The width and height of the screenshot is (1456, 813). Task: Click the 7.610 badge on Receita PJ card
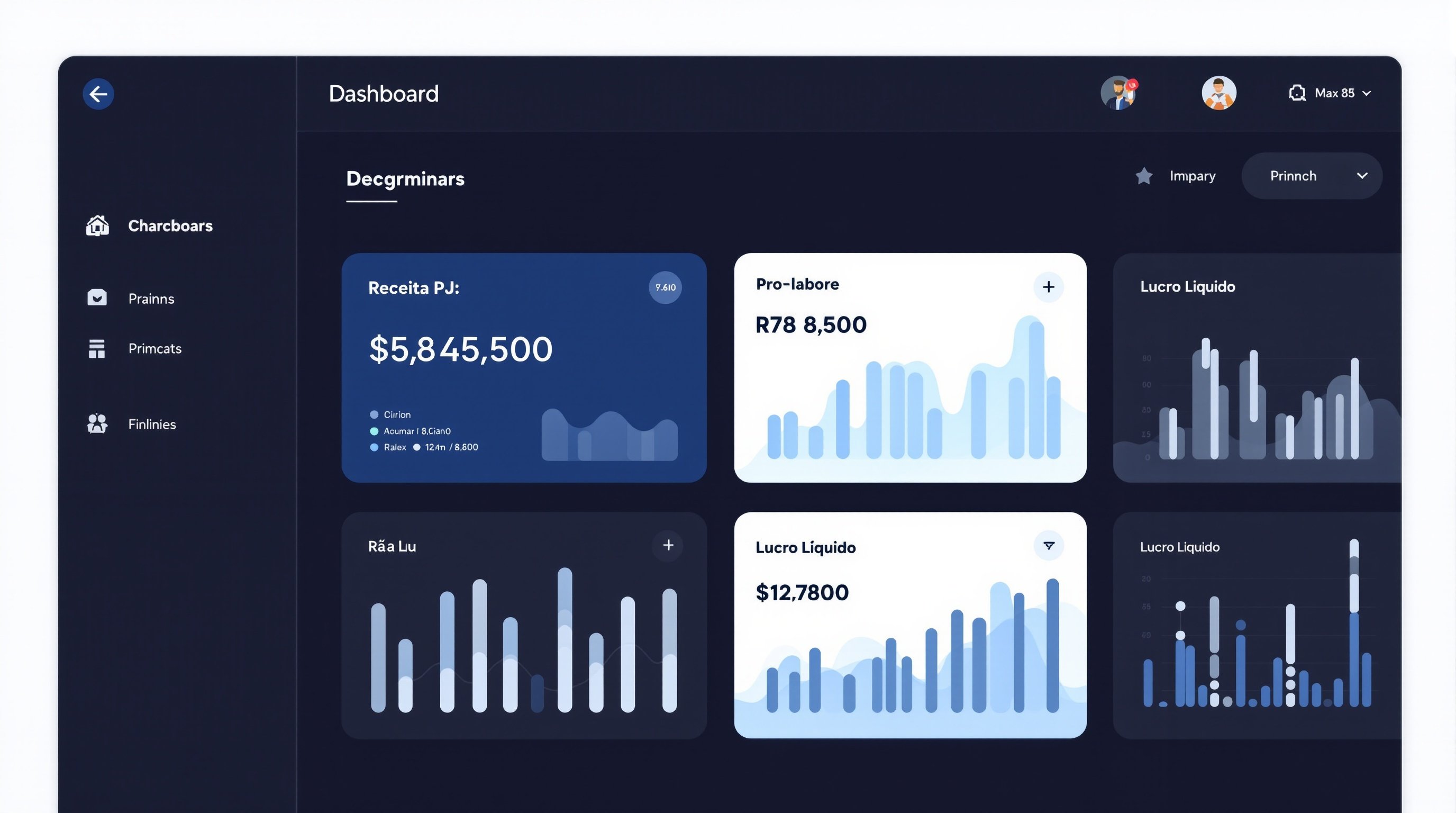click(x=665, y=287)
